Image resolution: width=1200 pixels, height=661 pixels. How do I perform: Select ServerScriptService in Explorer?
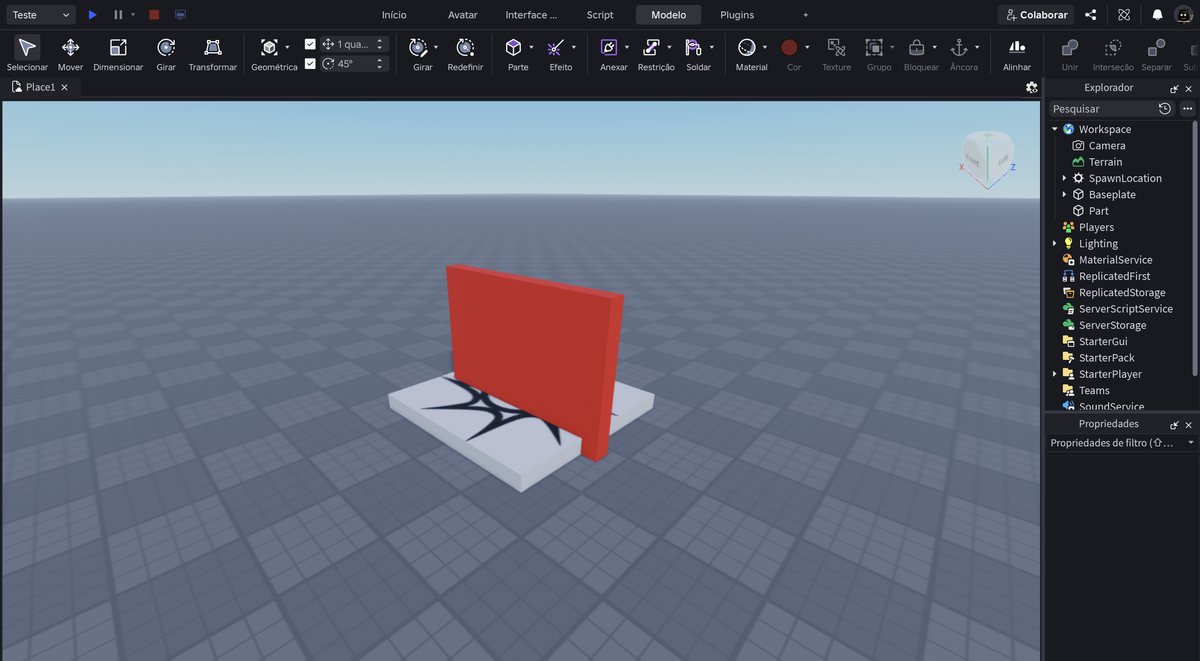point(1126,309)
